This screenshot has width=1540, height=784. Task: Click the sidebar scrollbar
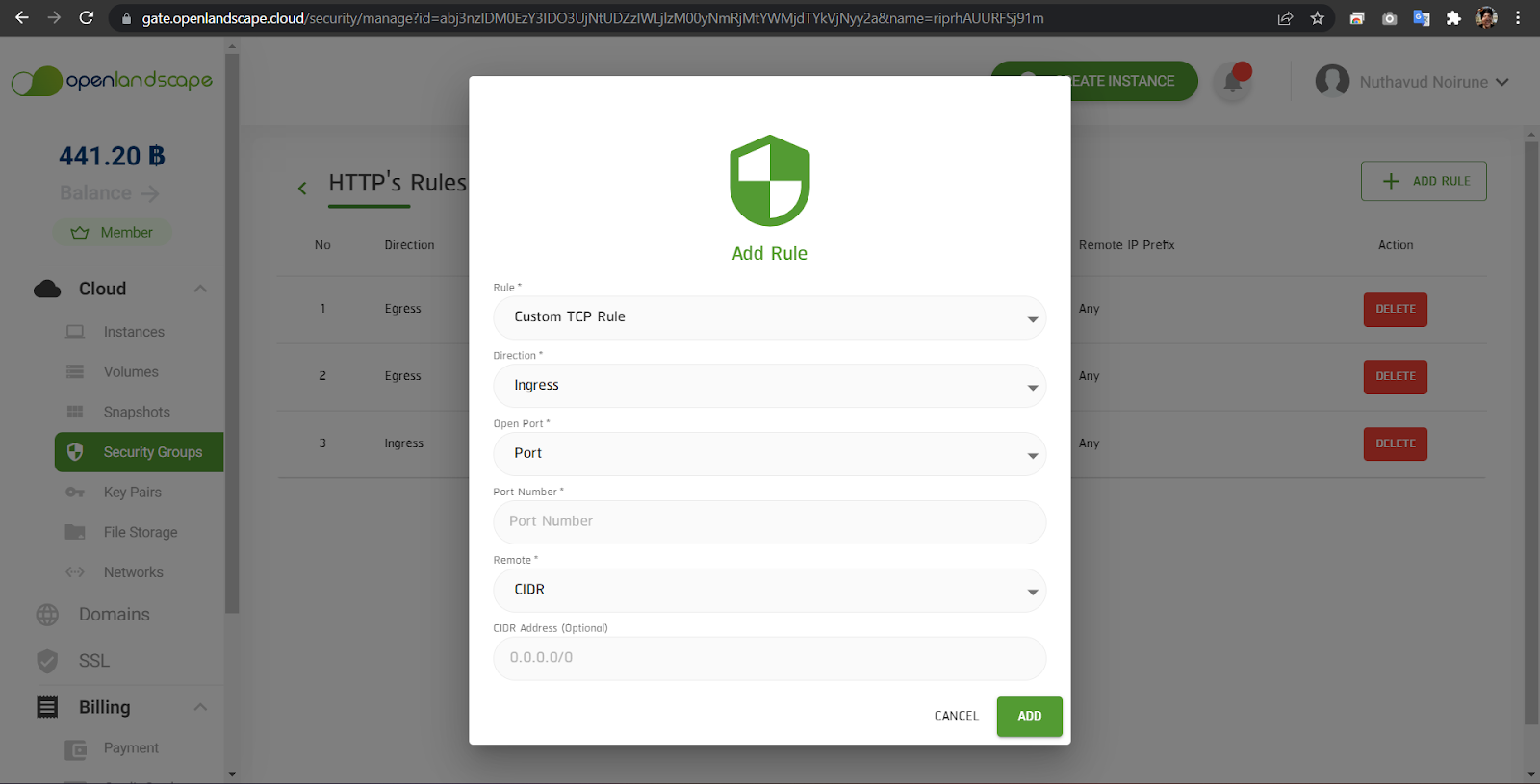point(232,332)
